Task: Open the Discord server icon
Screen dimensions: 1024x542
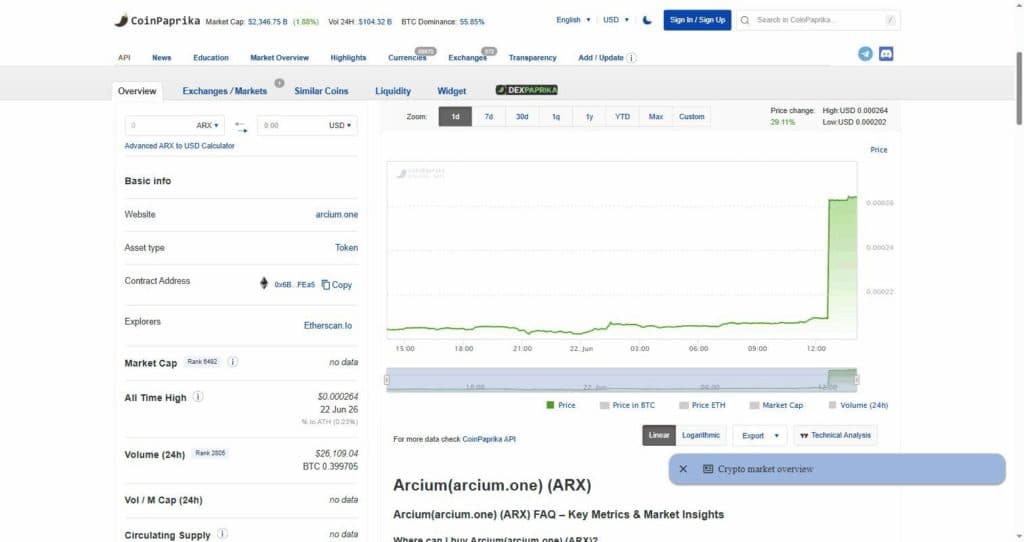Action: tap(886, 54)
